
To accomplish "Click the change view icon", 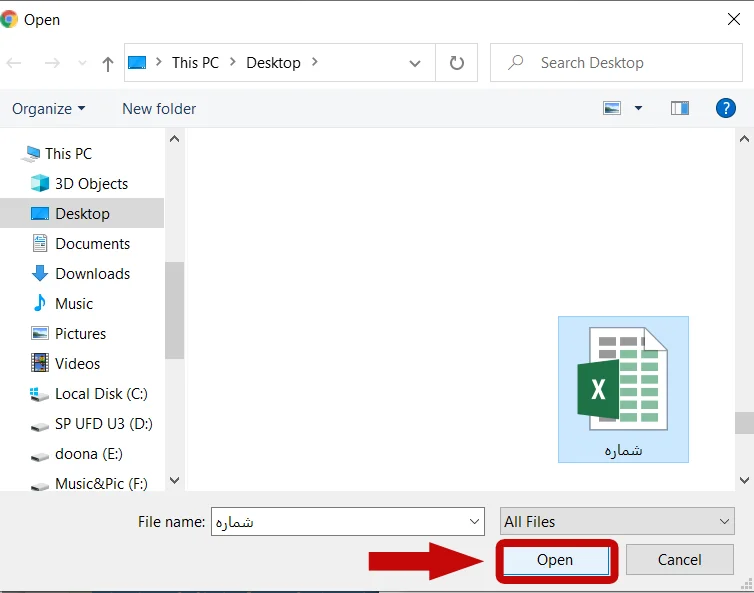I will click(613, 108).
